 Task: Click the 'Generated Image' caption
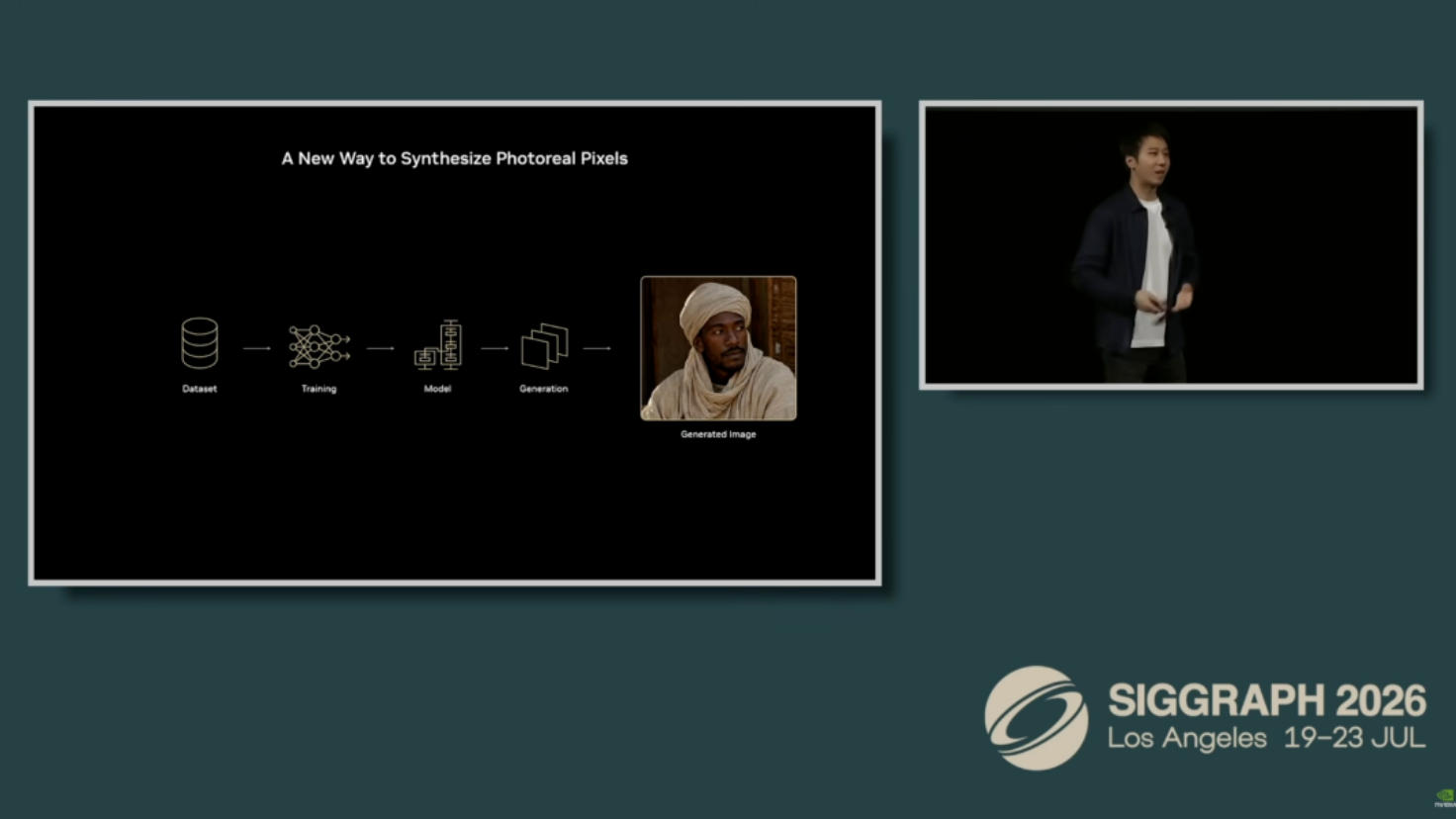tap(718, 434)
